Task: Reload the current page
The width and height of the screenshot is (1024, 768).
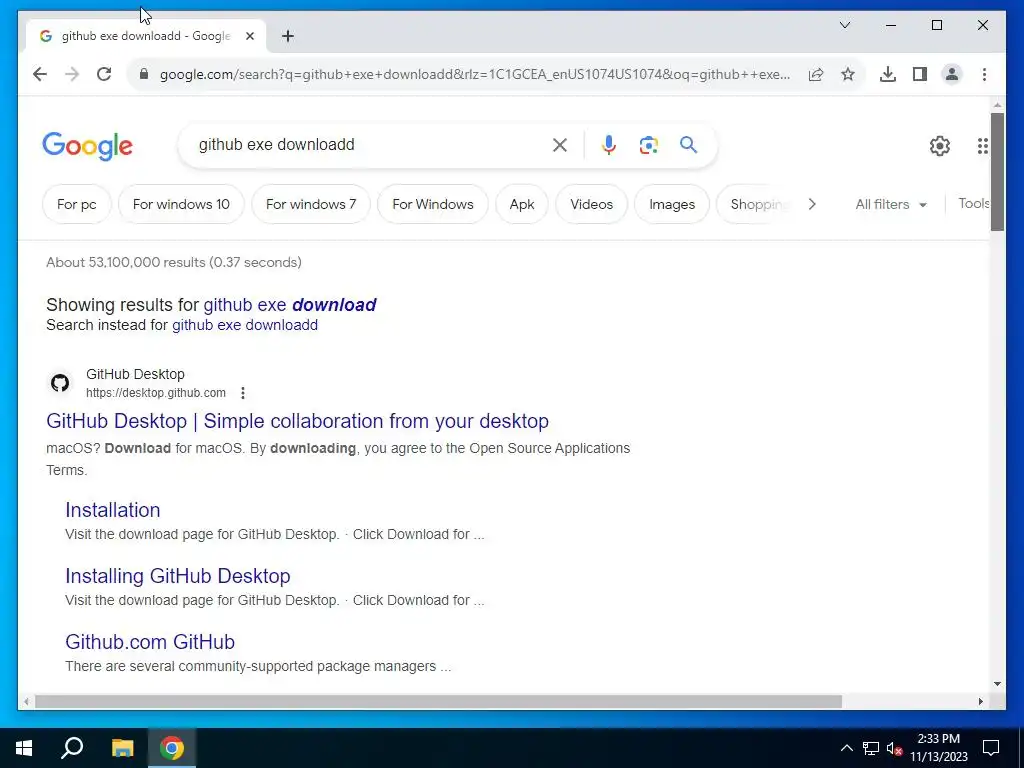Action: pos(104,74)
